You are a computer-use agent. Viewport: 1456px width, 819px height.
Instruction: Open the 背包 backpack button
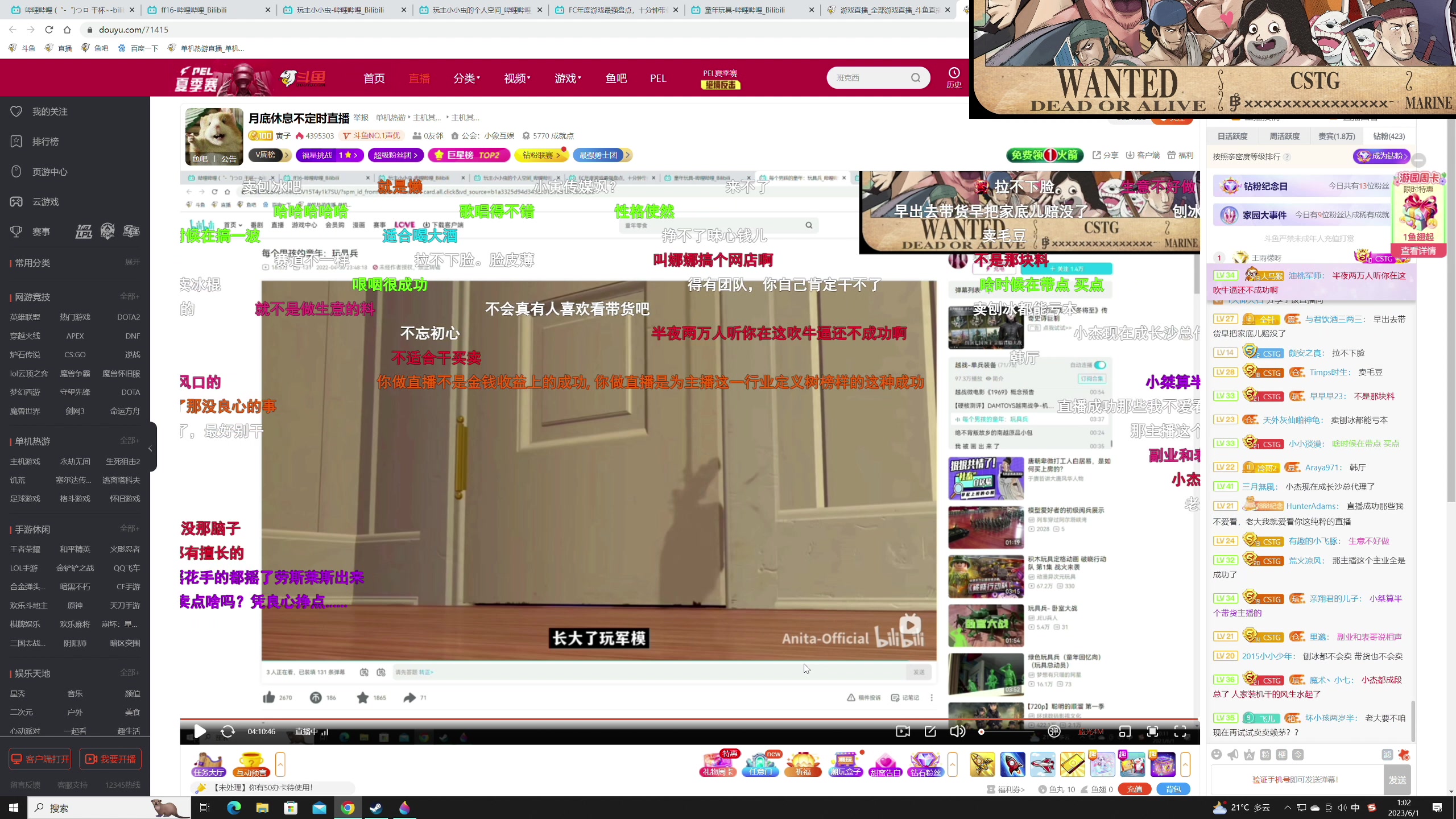(x=1173, y=789)
